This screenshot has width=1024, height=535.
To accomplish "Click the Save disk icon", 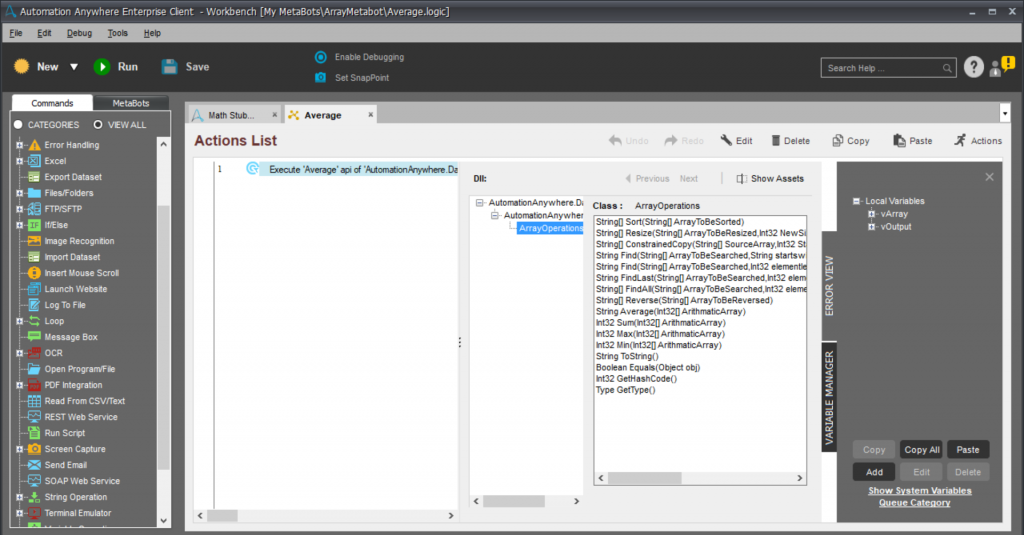I will point(170,67).
